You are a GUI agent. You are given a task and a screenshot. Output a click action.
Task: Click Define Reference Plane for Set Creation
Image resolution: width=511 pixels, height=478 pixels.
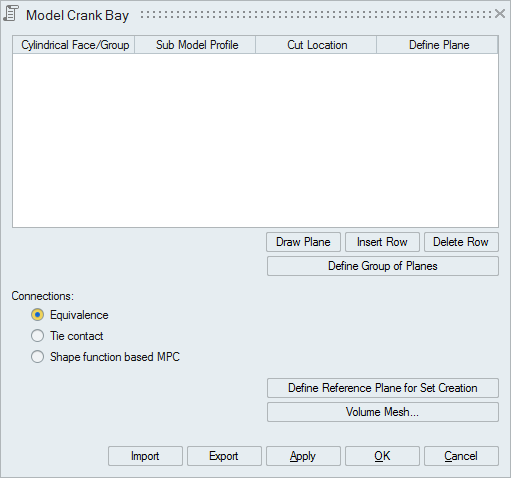click(383, 388)
